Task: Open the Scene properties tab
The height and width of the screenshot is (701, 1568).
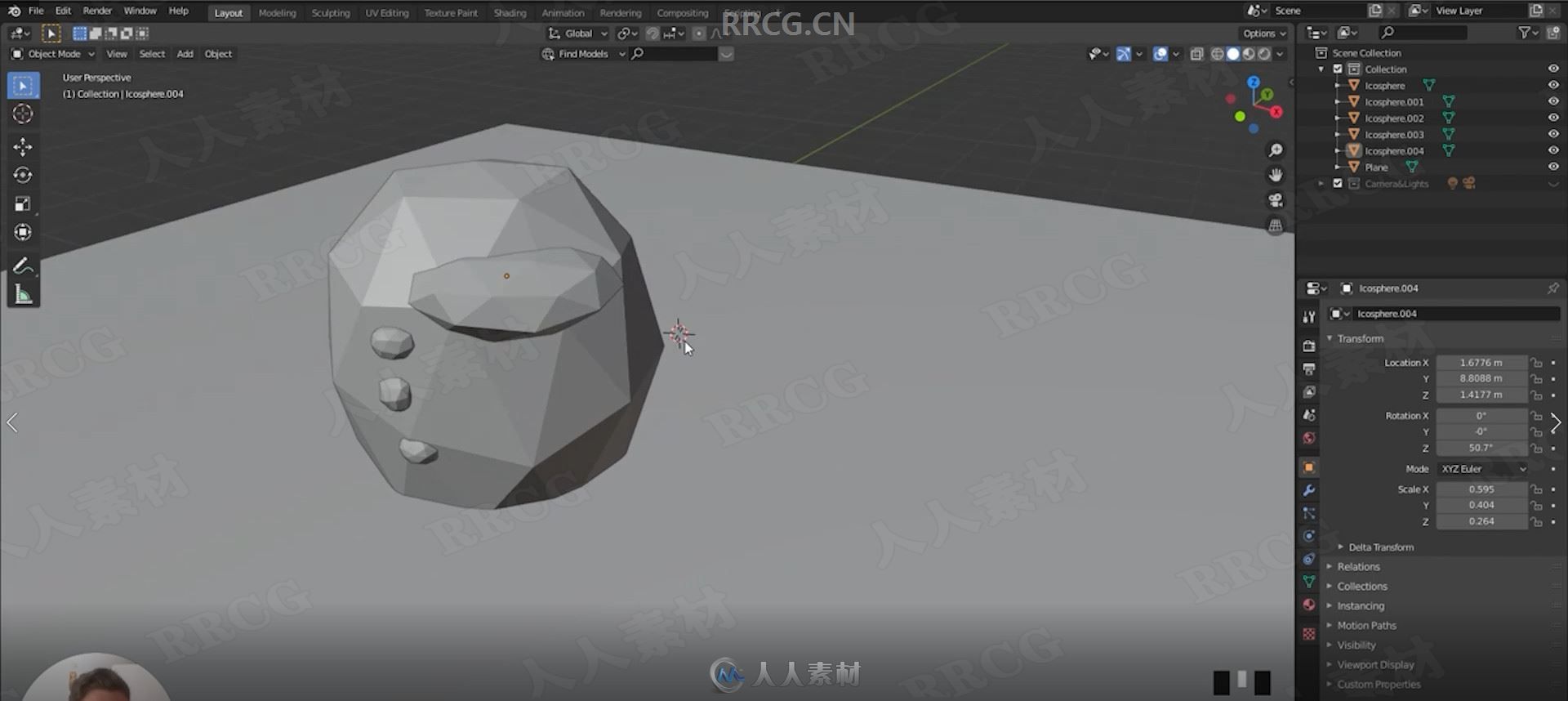Action: pos(1309,415)
